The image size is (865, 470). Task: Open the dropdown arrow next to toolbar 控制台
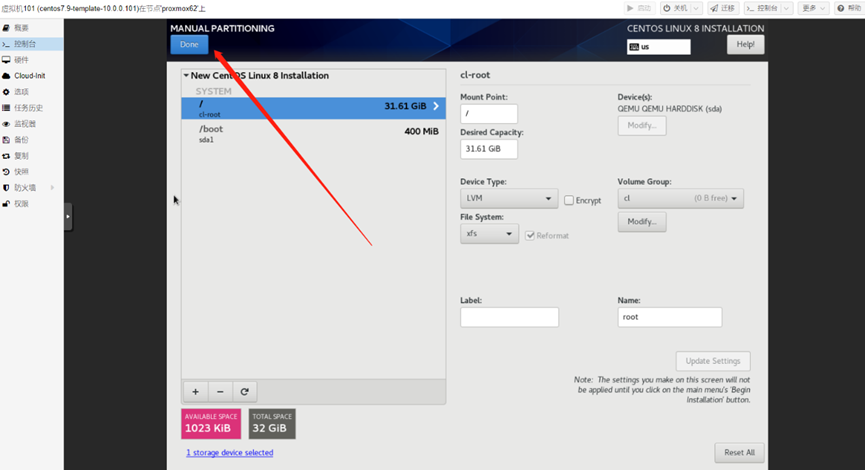coord(787,8)
